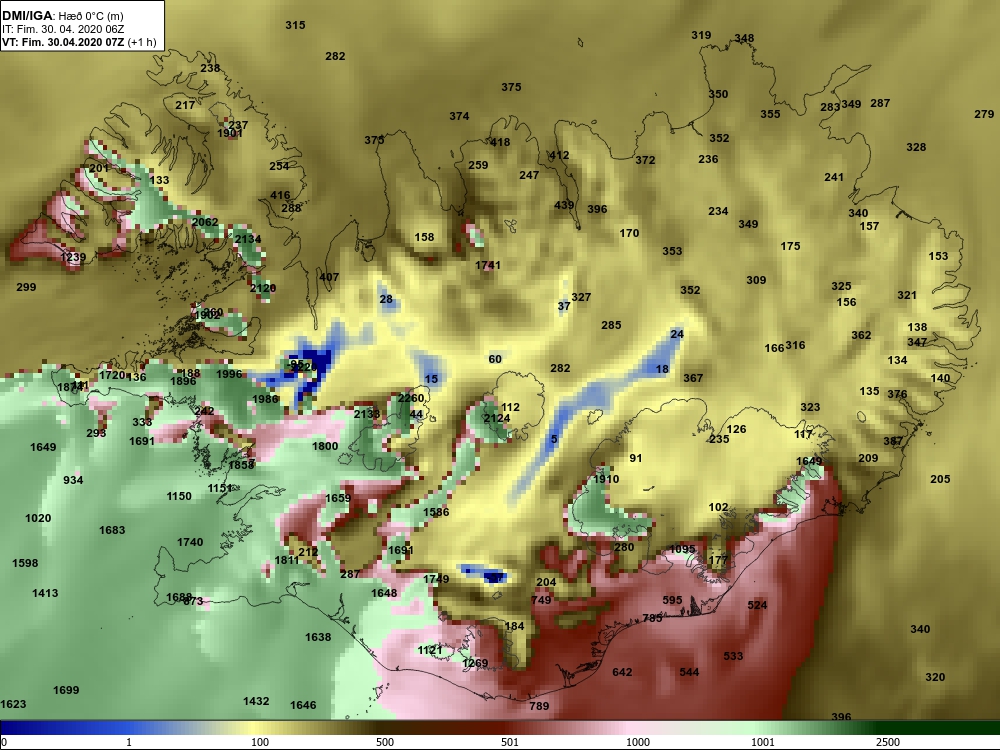The height and width of the screenshot is (750, 1000).
Task: Click map value '1095'
Action: click(x=682, y=549)
